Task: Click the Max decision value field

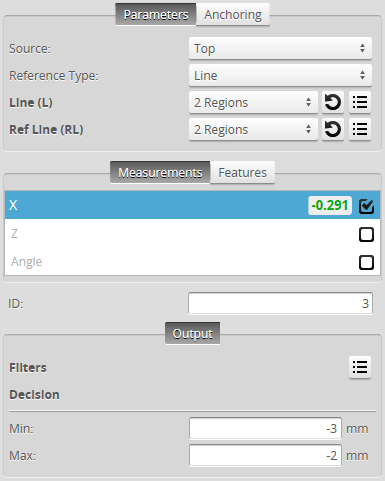Action: click(x=265, y=455)
